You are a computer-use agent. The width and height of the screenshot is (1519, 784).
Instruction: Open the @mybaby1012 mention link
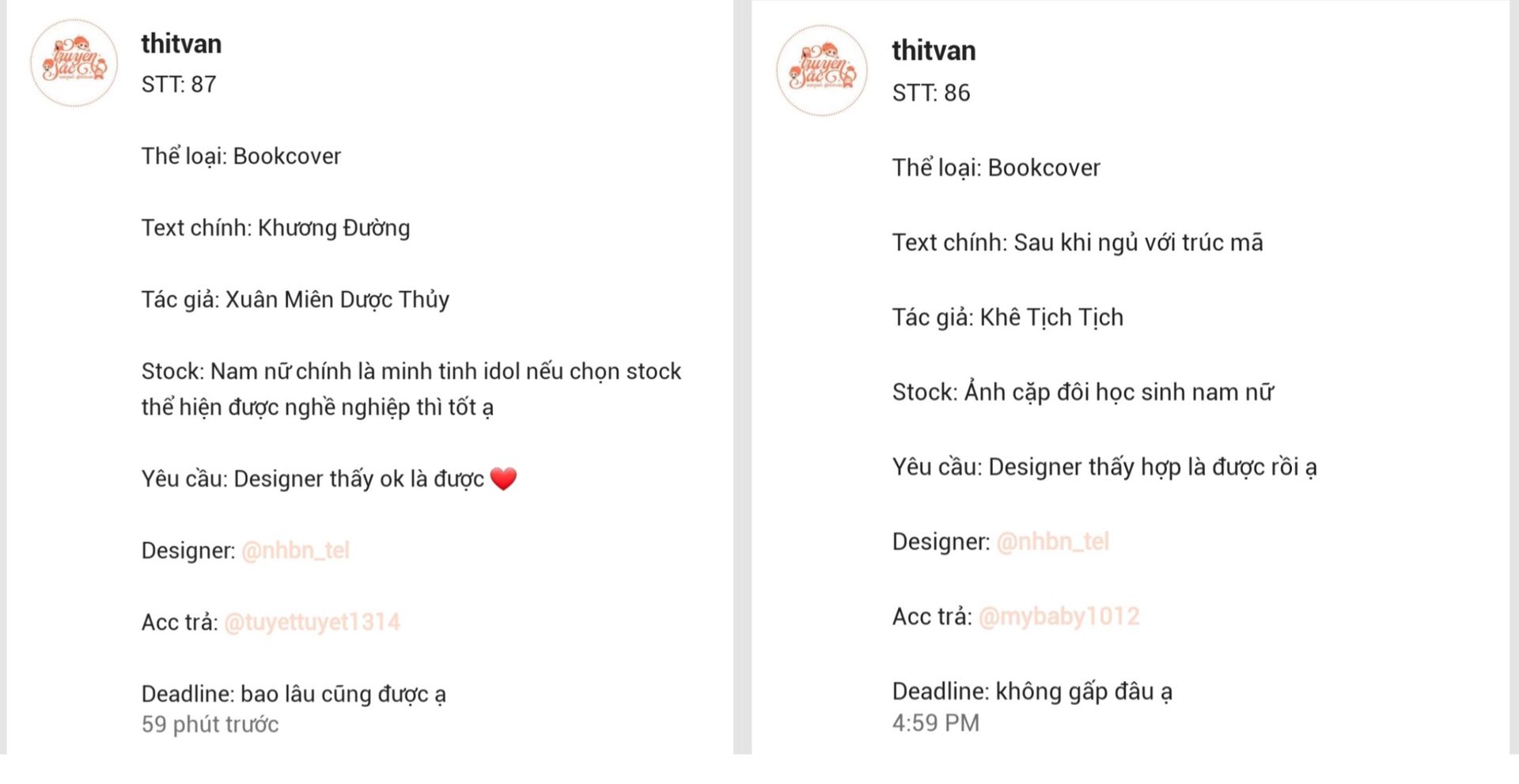click(x=1059, y=617)
